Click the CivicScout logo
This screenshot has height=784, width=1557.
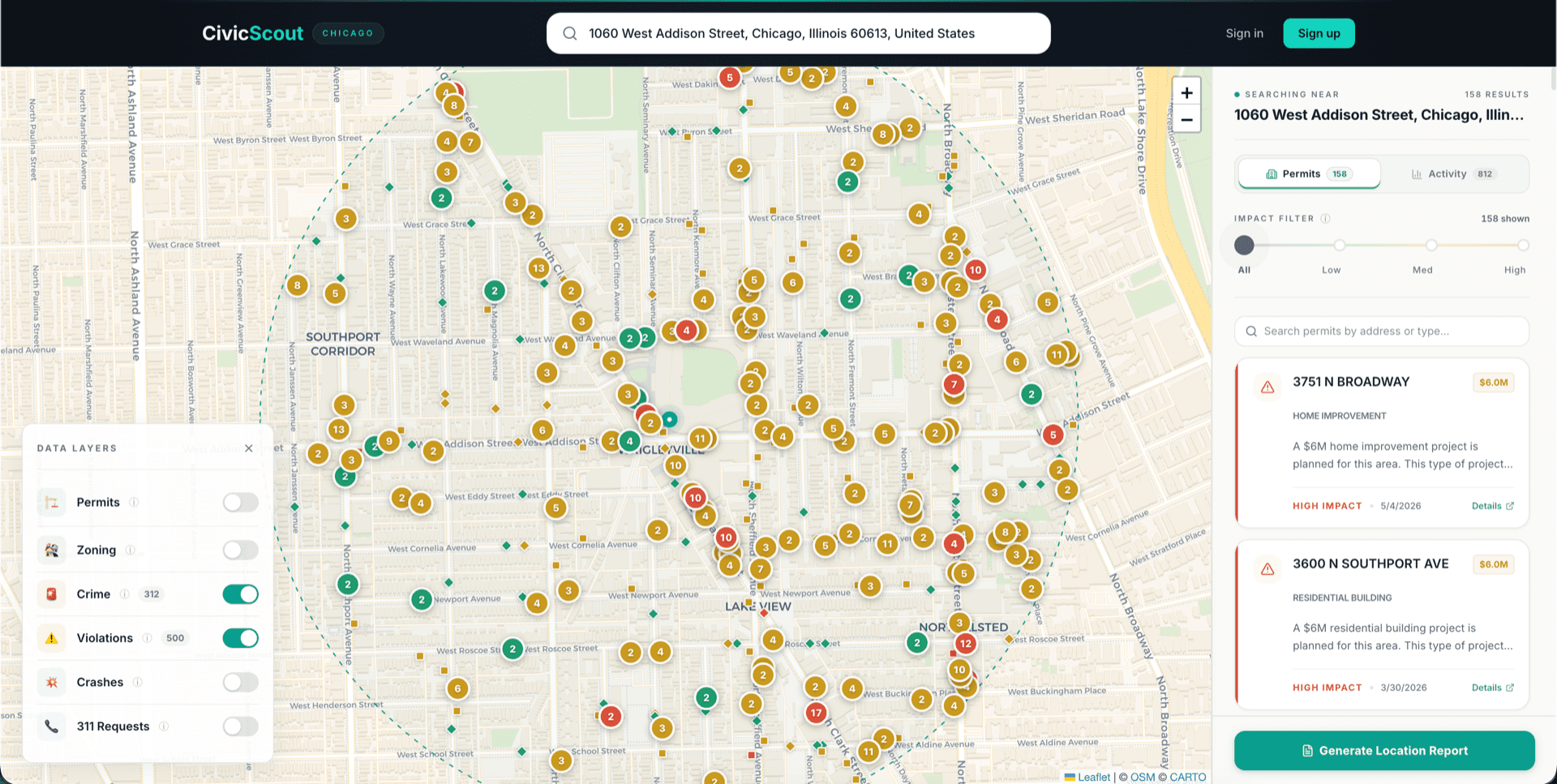click(252, 33)
